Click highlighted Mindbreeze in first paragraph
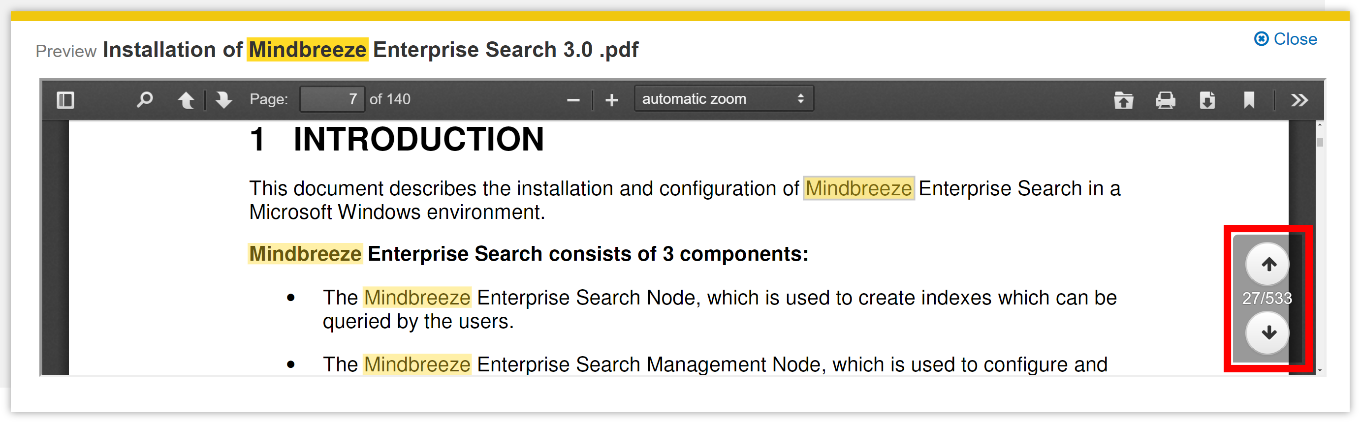 859,188
